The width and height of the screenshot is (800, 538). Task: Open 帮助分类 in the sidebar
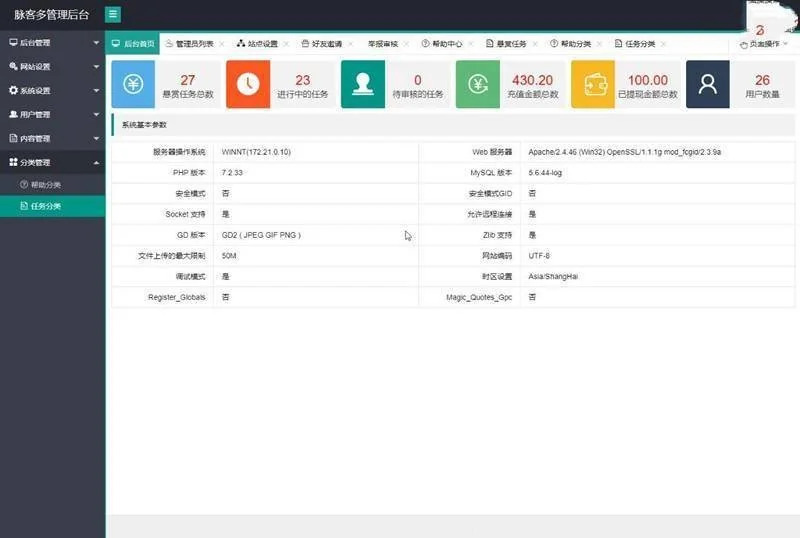coord(45,185)
